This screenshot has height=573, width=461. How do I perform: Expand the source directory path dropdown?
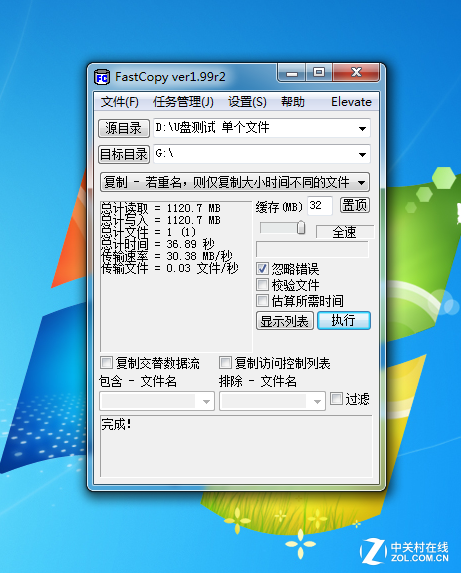[x=362, y=128]
